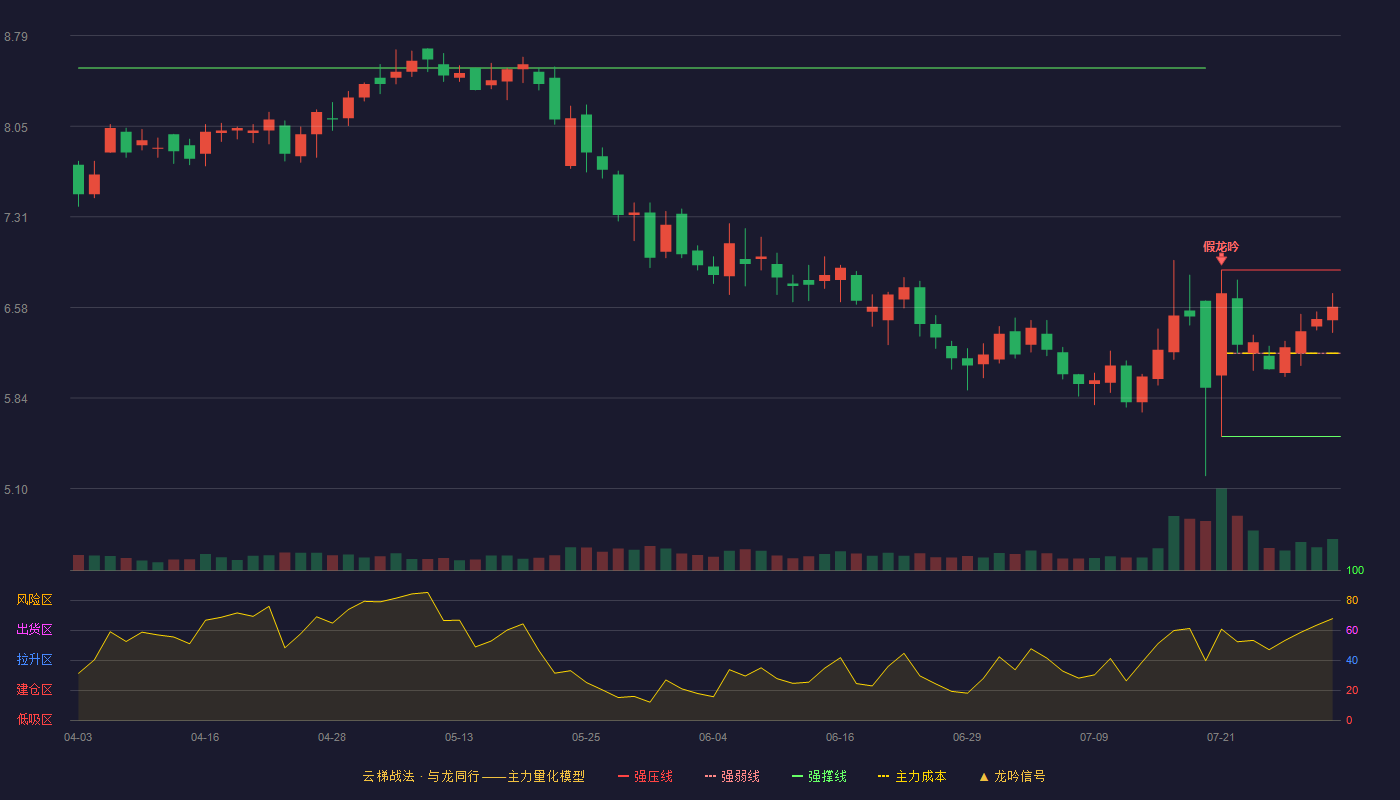Click the 04-16 date label
The image size is (1400, 800).
coord(205,737)
